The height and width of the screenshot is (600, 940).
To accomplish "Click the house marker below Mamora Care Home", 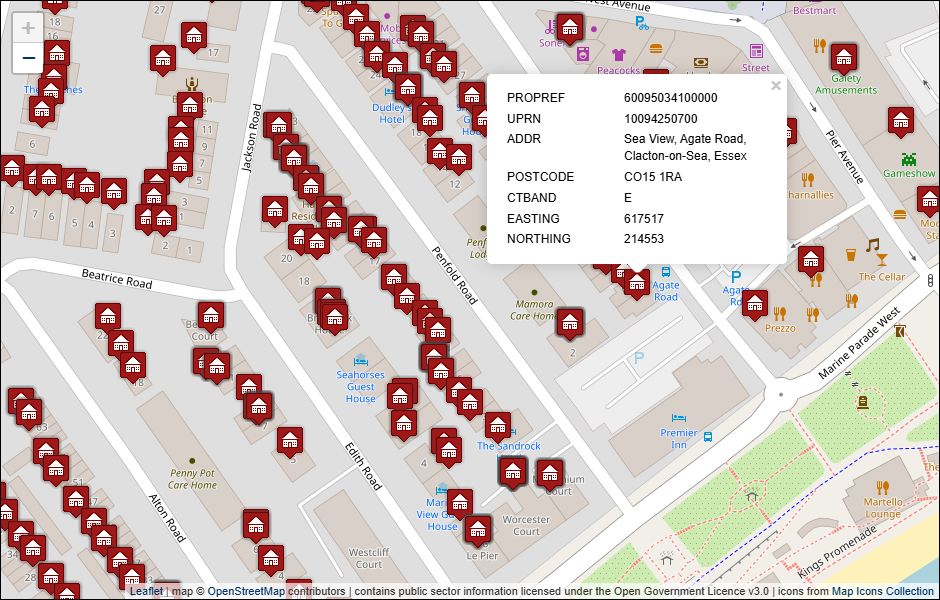I will 570,321.
